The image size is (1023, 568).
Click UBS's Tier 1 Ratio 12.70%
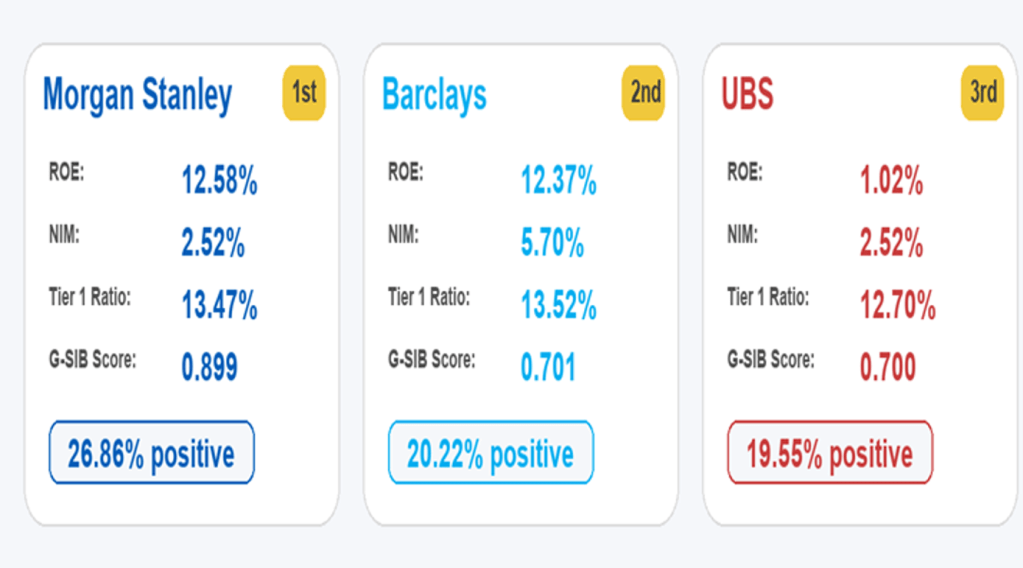[897, 305]
